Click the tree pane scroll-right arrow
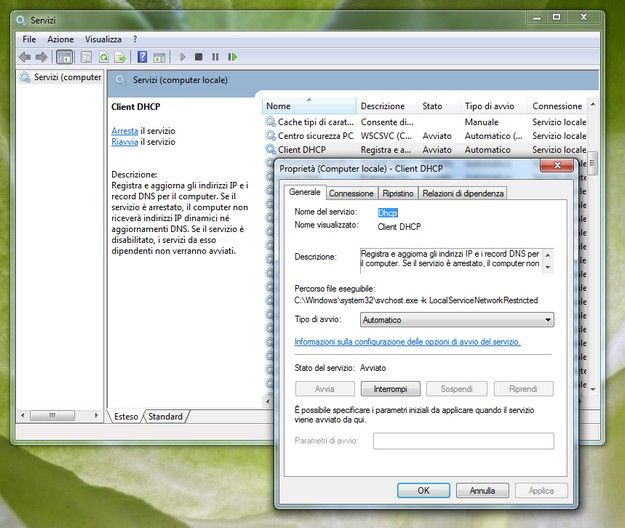Image resolution: width=625 pixels, height=528 pixels. click(96, 415)
